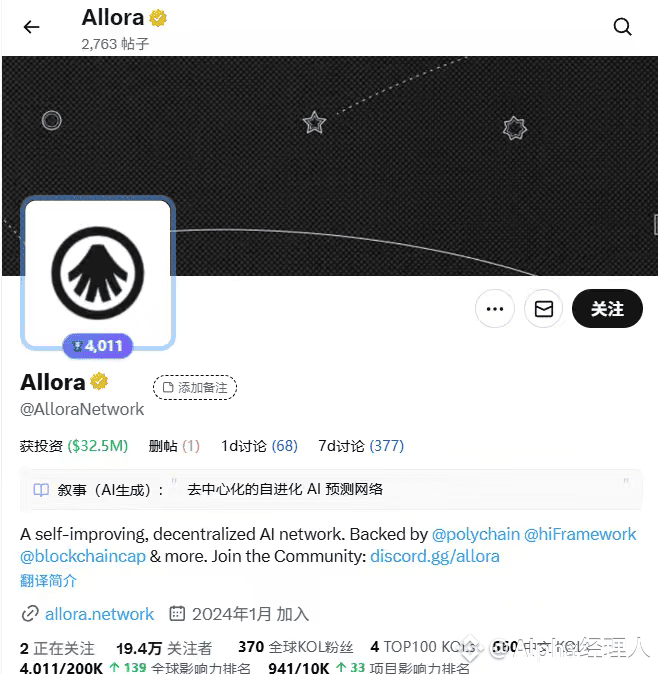The height and width of the screenshot is (674, 658).
Task: Follow Allora with the 关注 button
Action: pyautogui.click(x=607, y=309)
